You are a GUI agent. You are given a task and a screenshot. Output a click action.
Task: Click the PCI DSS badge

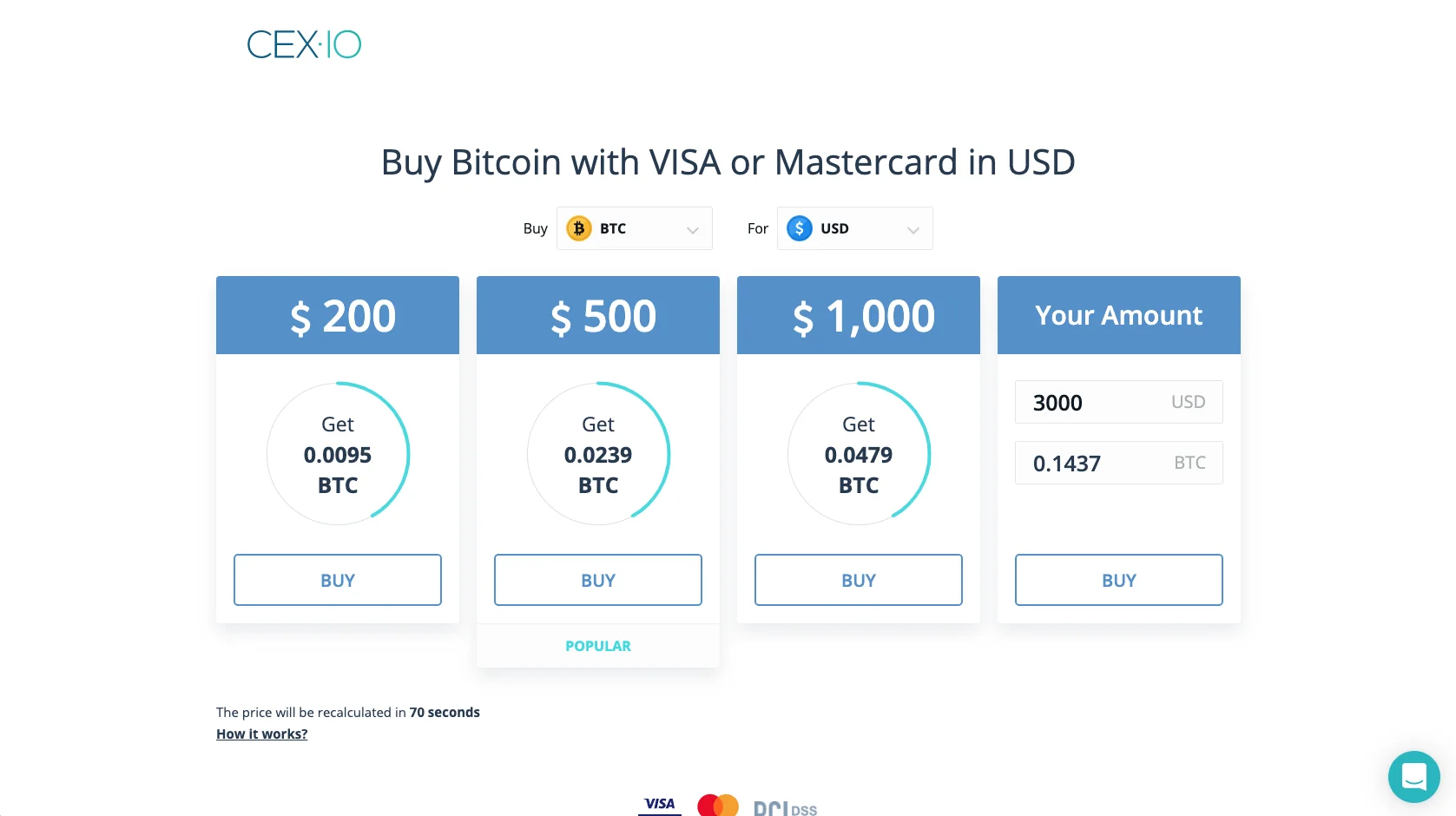point(785,807)
